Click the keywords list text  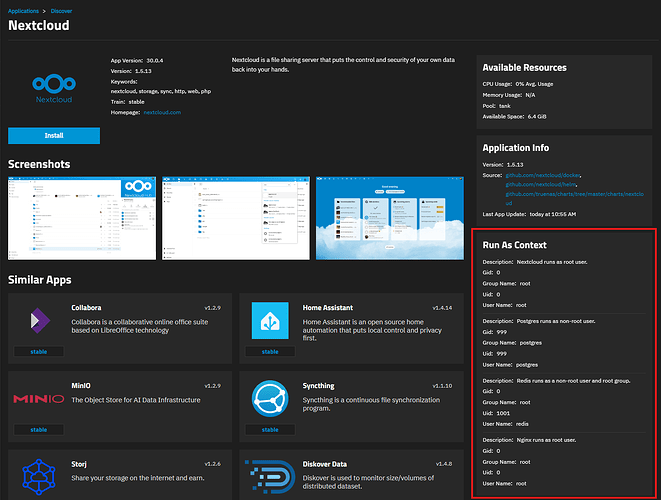(x=161, y=91)
